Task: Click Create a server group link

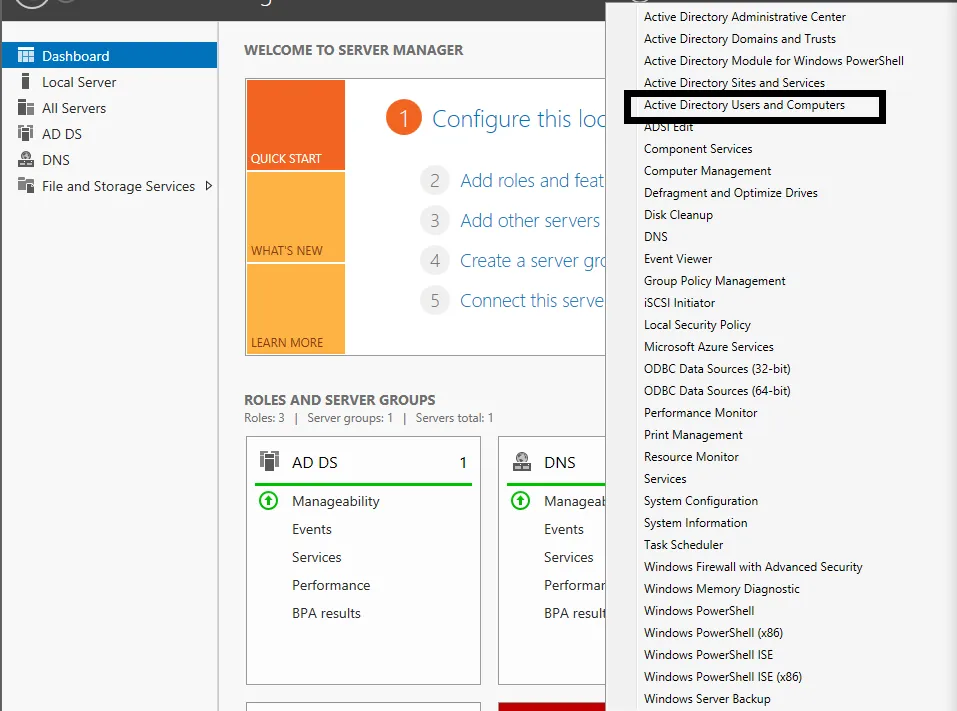Action: click(x=532, y=261)
